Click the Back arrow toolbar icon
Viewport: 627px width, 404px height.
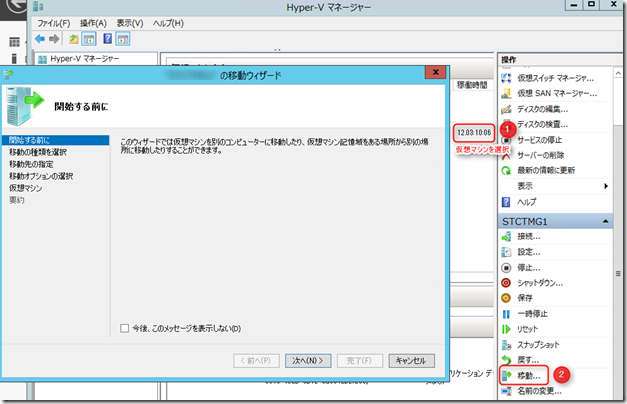coord(40,39)
